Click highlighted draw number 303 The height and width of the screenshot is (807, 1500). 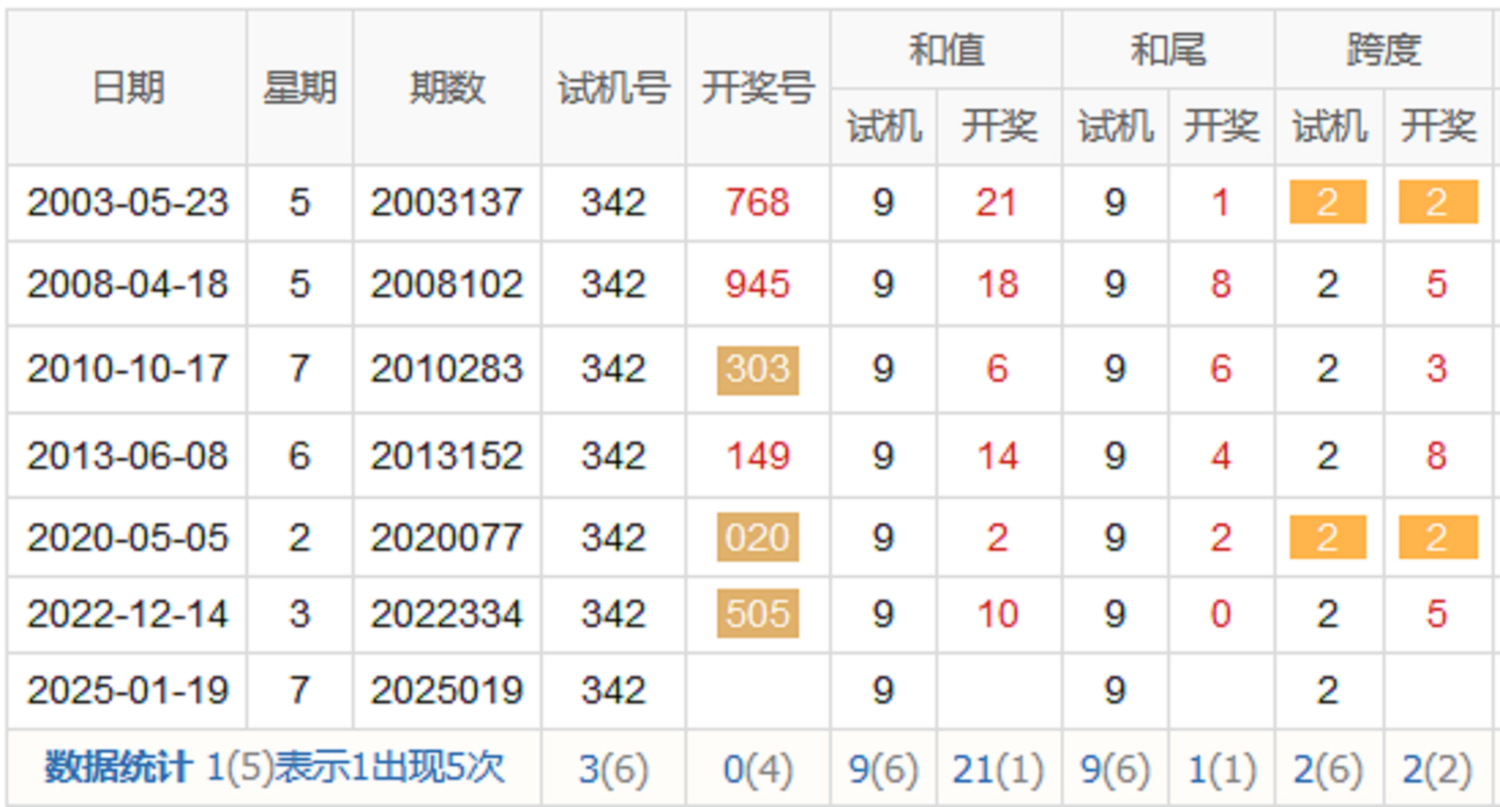pos(757,370)
